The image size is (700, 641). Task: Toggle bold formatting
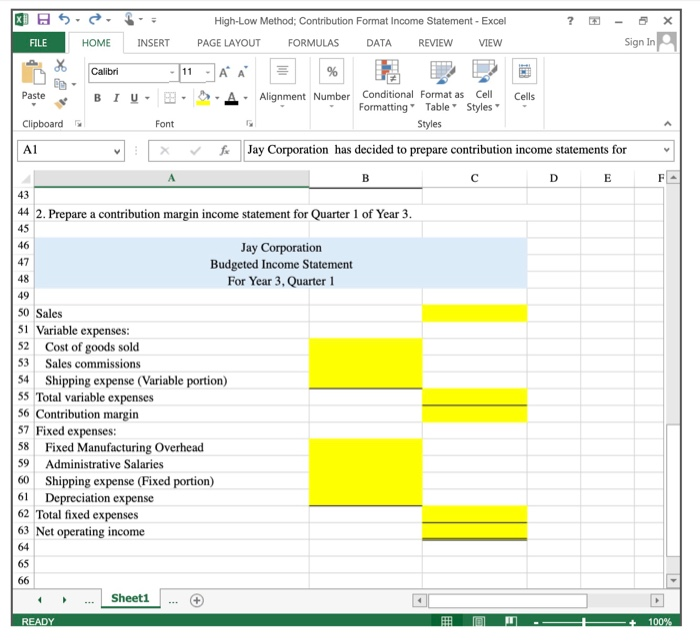[x=97, y=98]
